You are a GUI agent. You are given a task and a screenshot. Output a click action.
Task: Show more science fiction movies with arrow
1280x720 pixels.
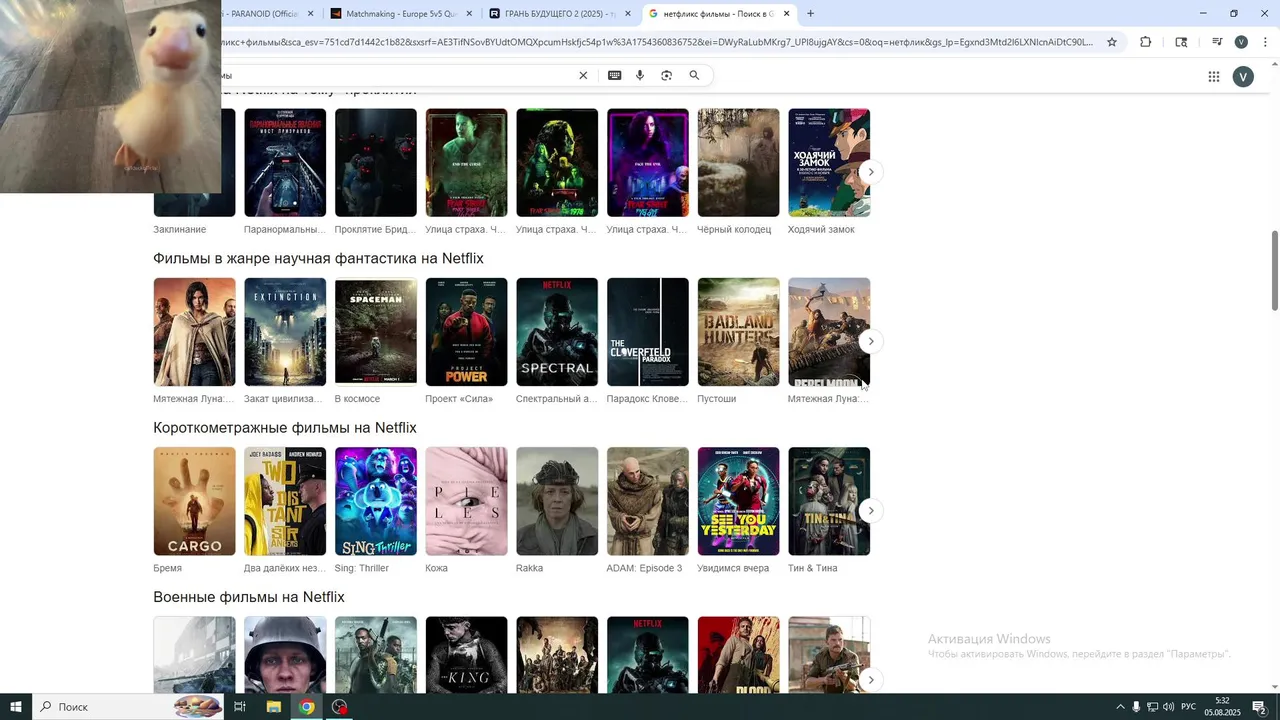[871, 342]
